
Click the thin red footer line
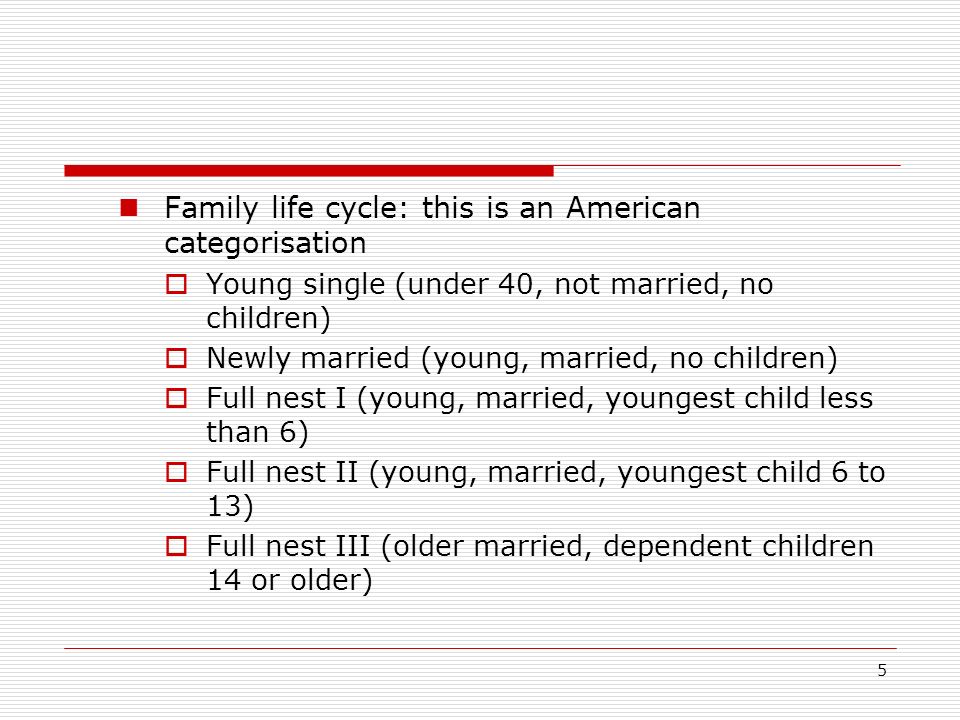click(481, 648)
